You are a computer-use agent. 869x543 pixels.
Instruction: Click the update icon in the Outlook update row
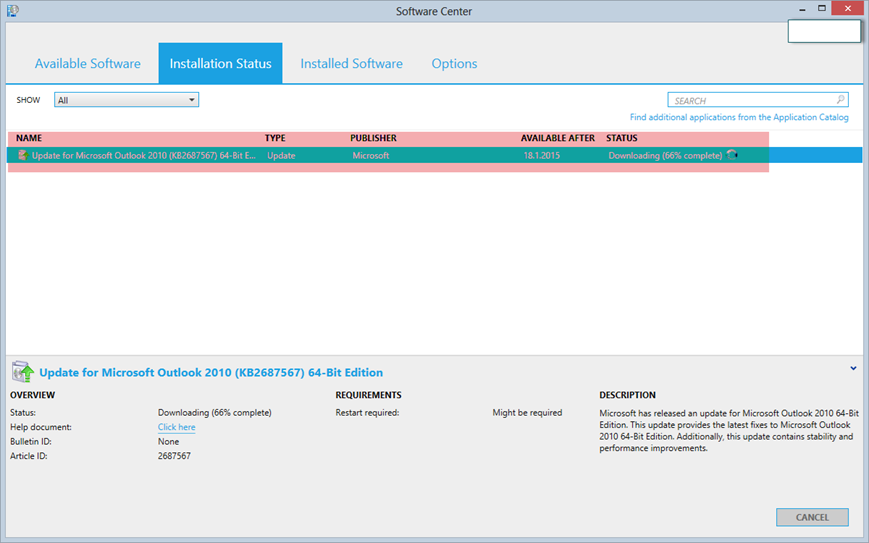[x=23, y=155]
